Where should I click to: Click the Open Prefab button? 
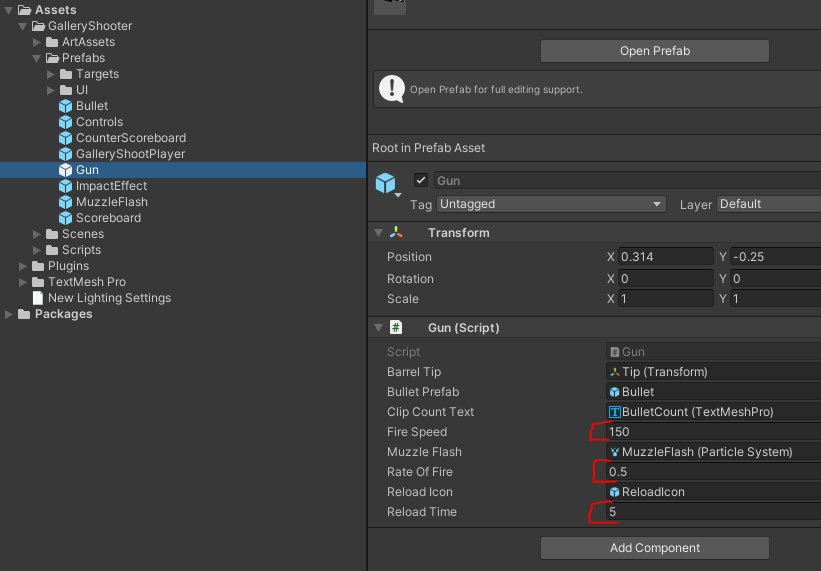(654, 51)
